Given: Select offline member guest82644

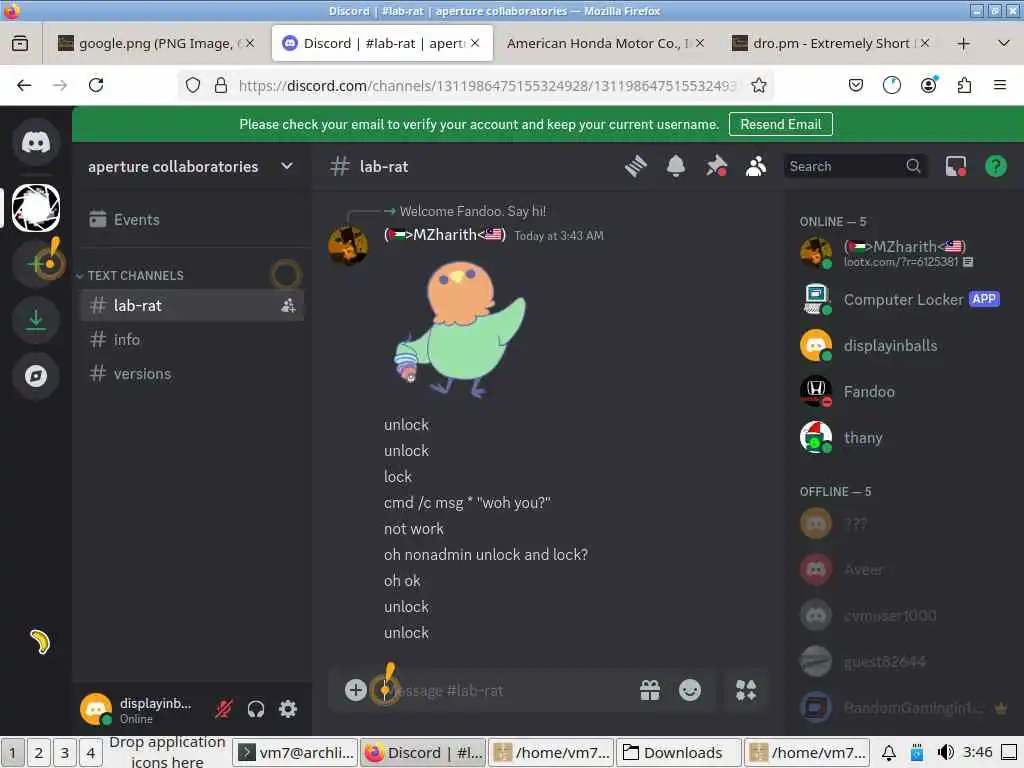Looking at the screenshot, I should pyautogui.click(x=904, y=662).
